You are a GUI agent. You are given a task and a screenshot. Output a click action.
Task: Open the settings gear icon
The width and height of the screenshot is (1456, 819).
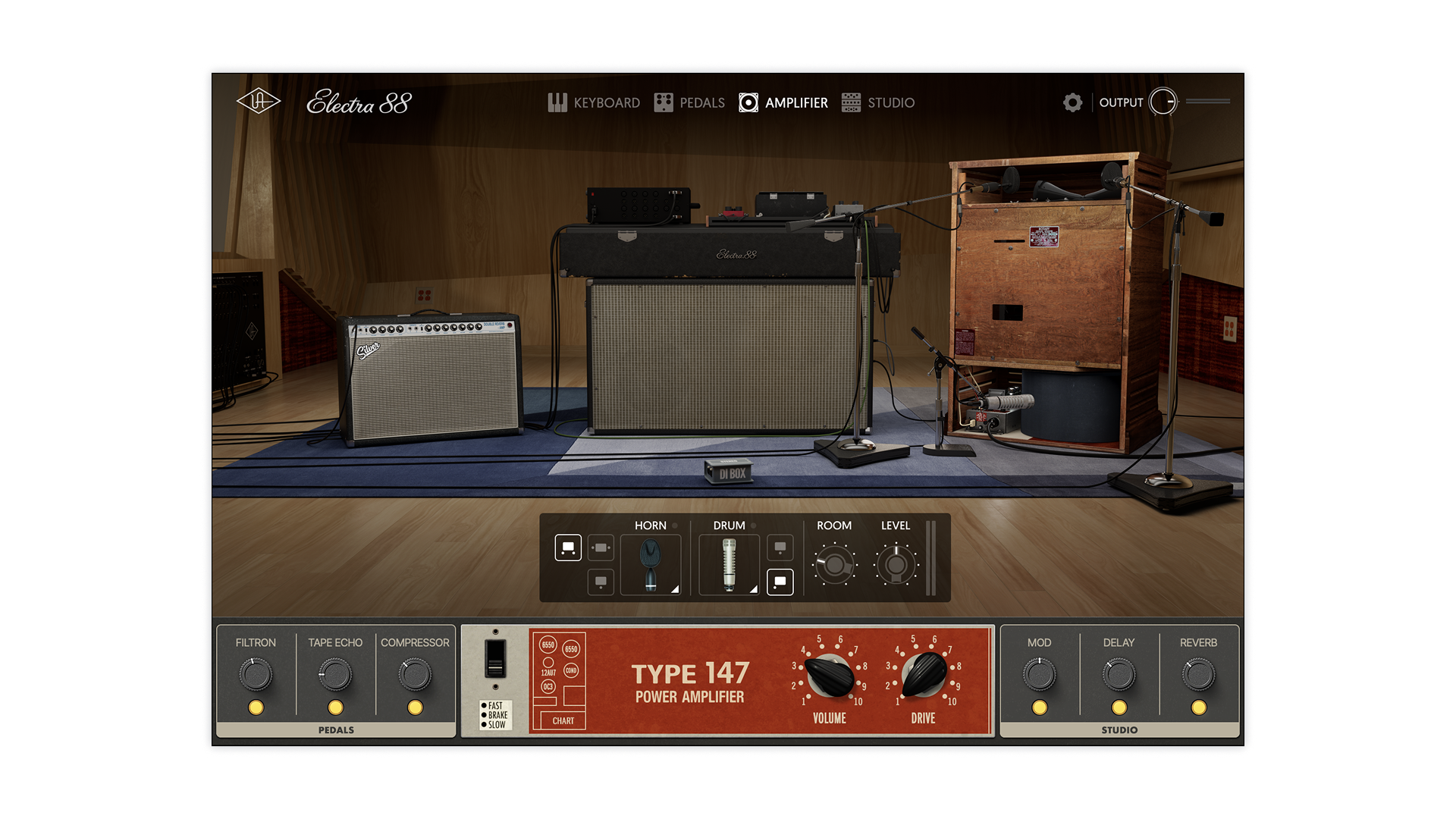[x=1072, y=102]
